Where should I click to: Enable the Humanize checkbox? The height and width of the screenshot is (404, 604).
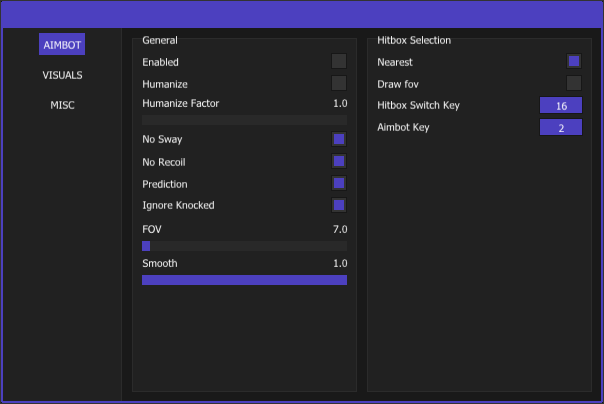339,83
